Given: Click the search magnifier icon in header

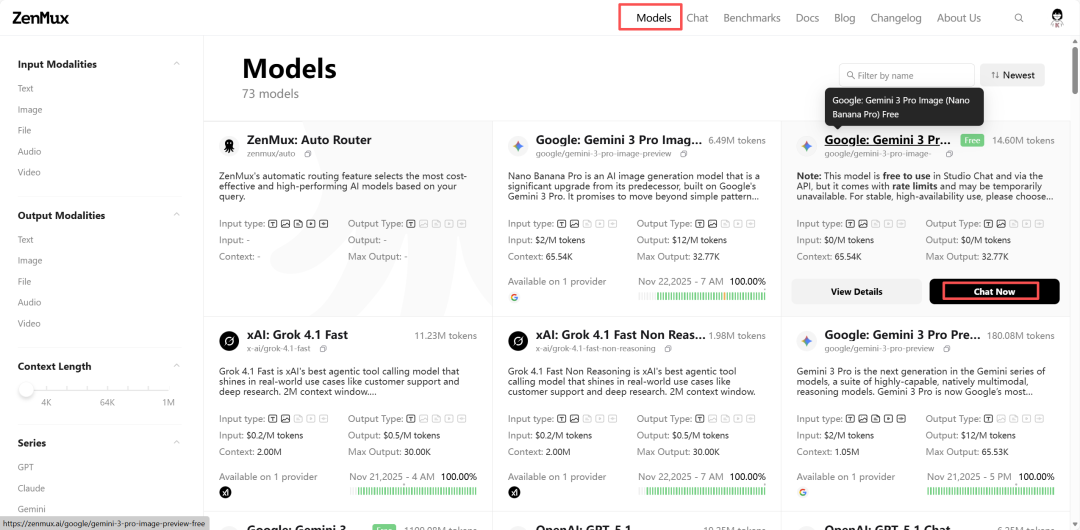Looking at the screenshot, I should (x=1019, y=18).
